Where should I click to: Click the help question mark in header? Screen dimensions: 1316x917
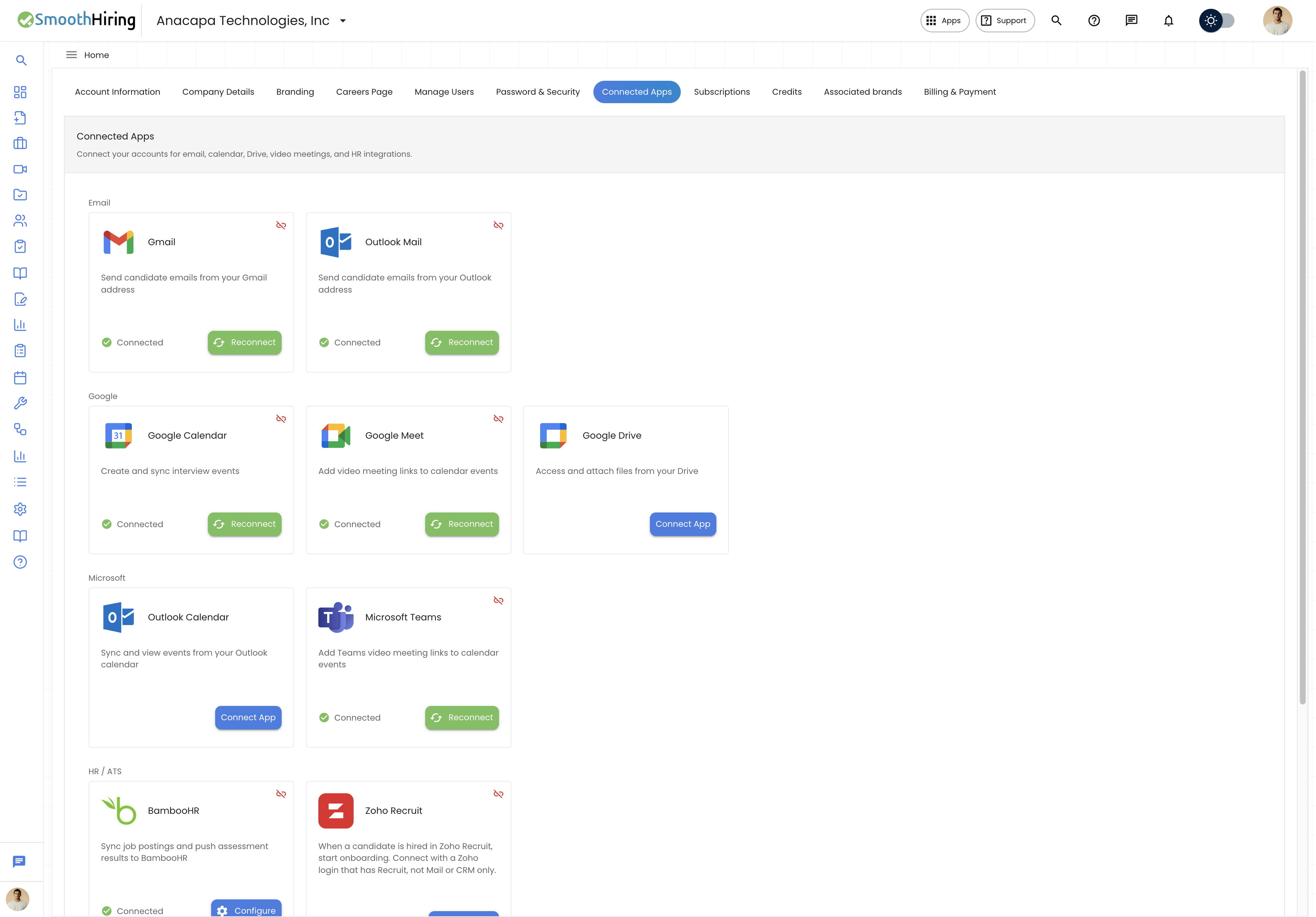click(x=1093, y=21)
